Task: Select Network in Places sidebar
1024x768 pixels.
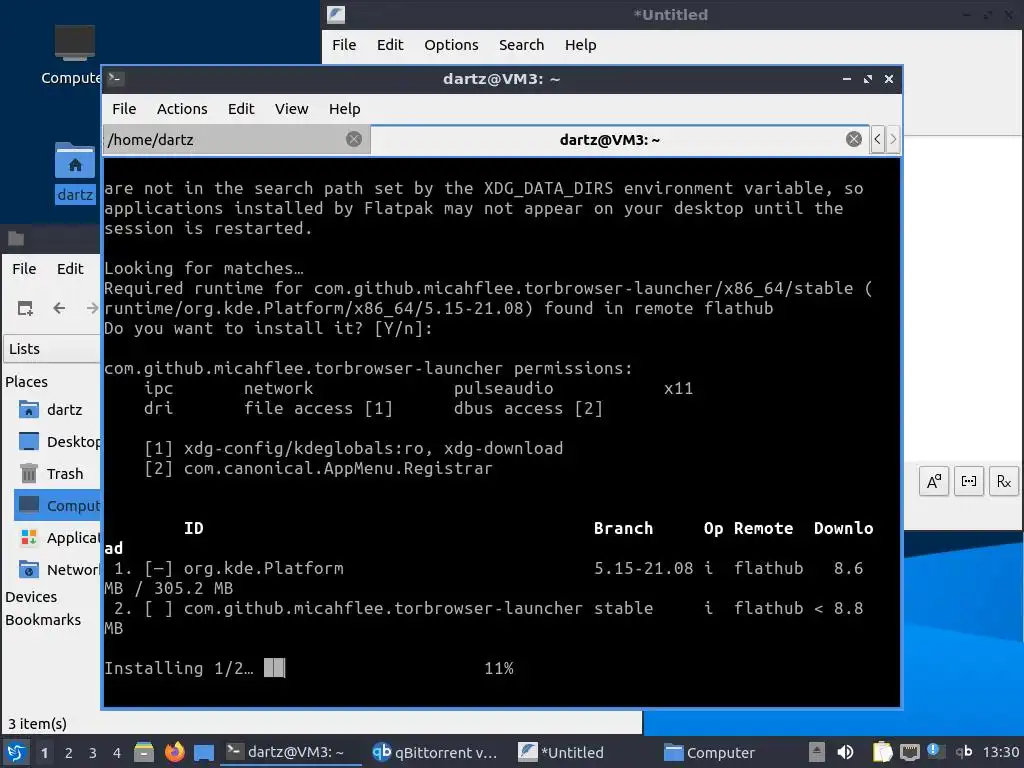Action: coord(57,570)
